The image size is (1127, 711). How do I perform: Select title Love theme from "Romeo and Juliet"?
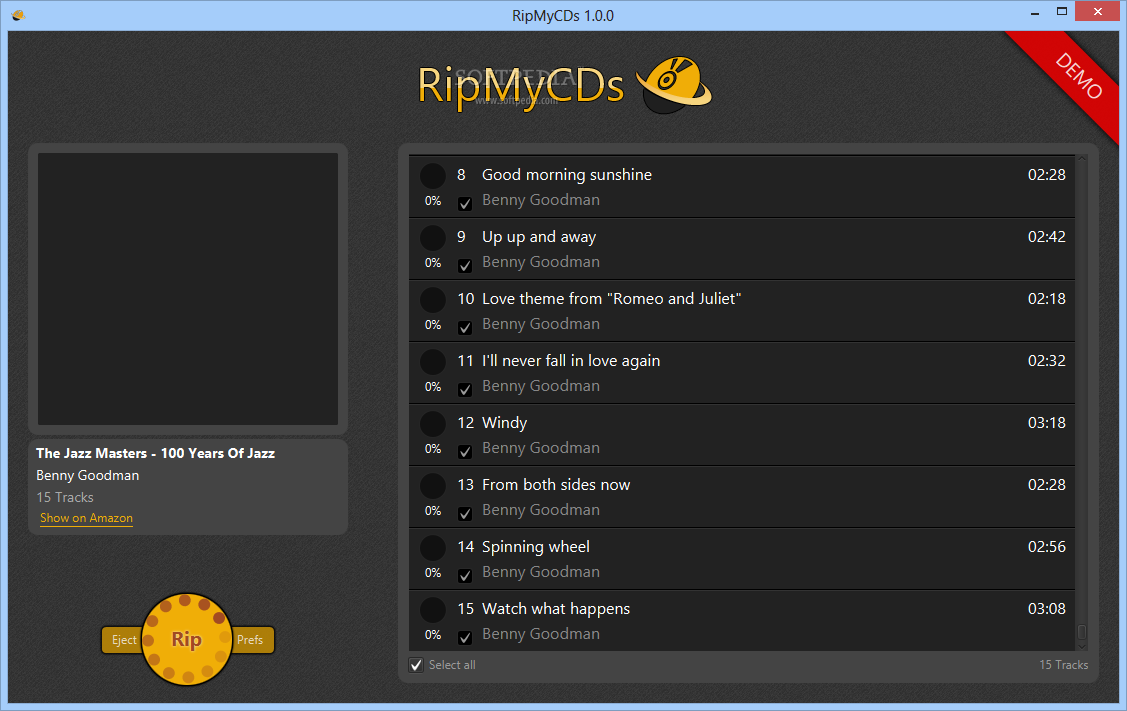pyautogui.click(x=612, y=298)
